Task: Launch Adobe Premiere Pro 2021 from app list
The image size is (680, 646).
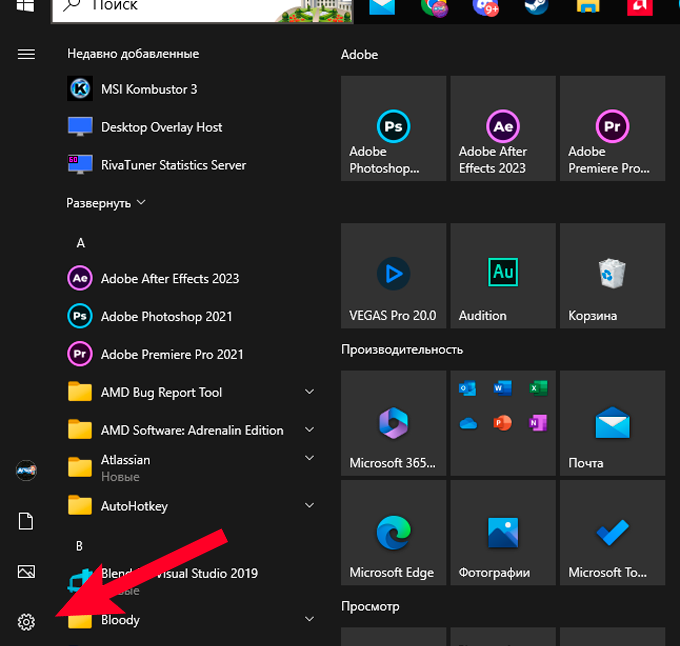Action: click(191, 354)
